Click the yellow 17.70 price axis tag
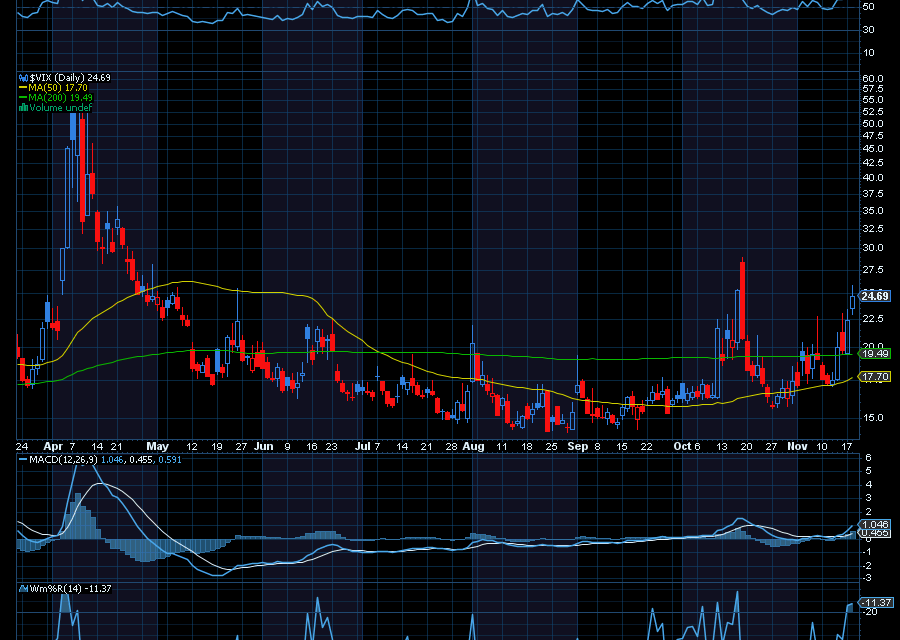The image size is (900, 640). tap(875, 377)
